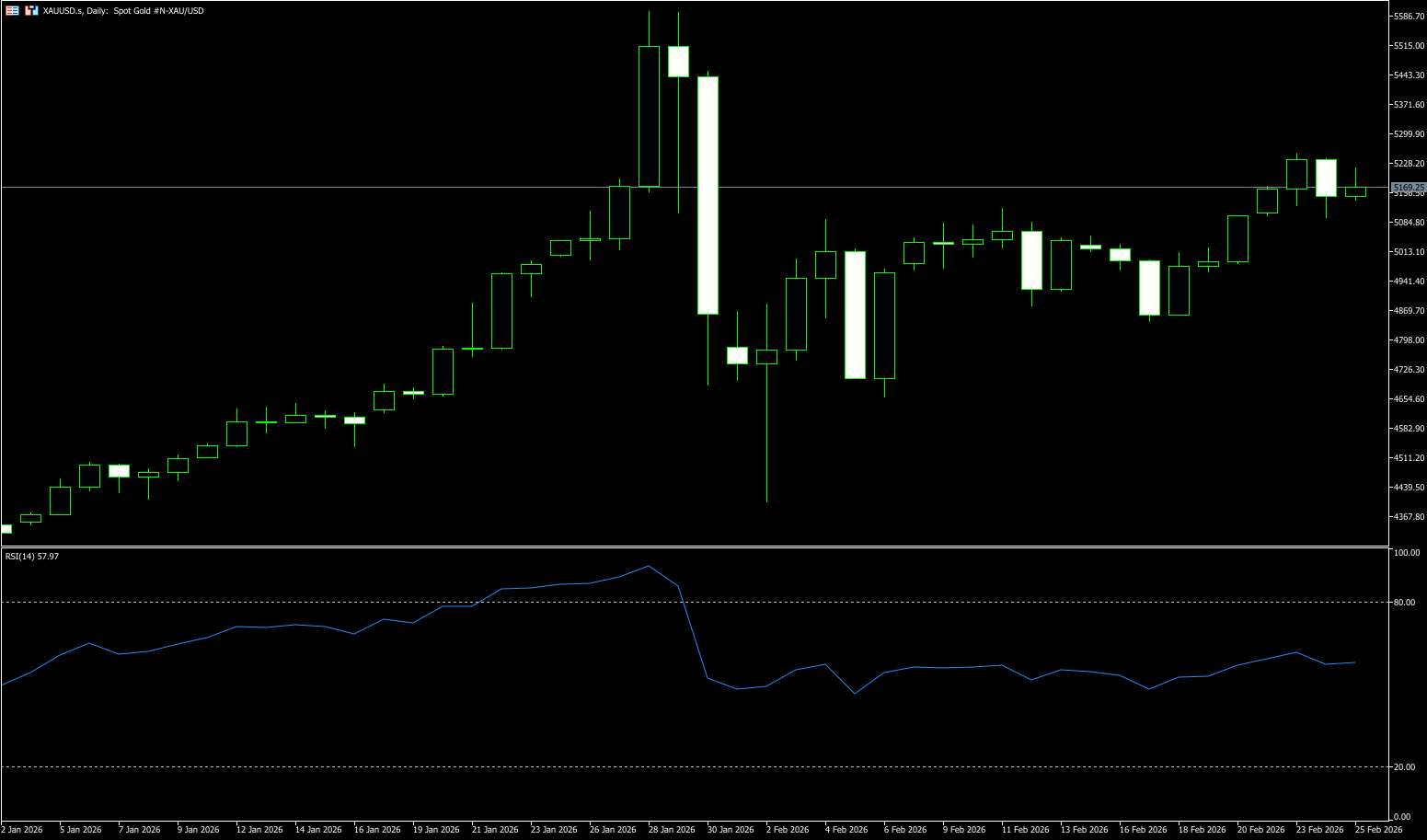Click the tall white candle on 30 Jan 2026
1427x840 pixels.
pyautogui.click(x=708, y=195)
